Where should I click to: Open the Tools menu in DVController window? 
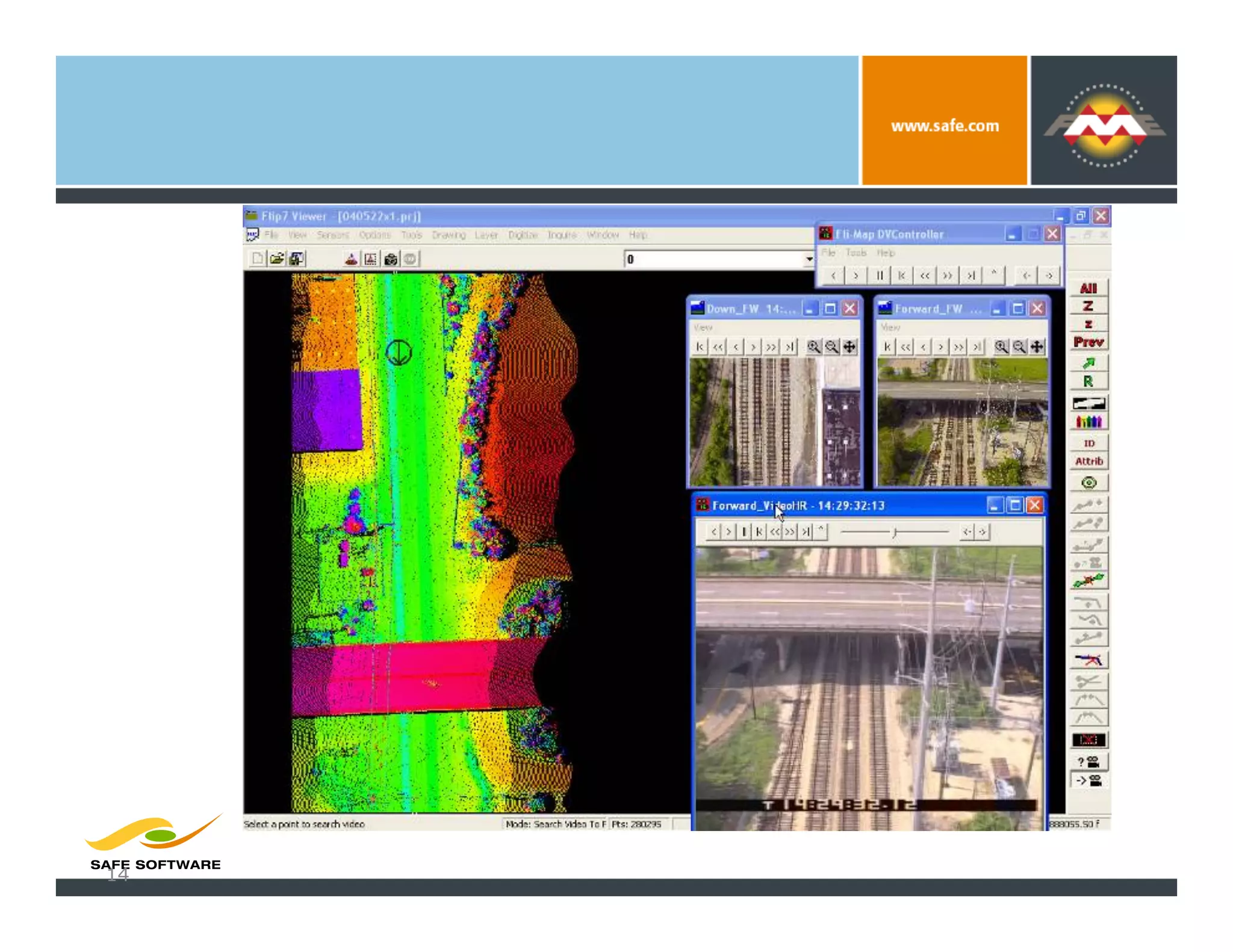pyautogui.click(x=856, y=253)
